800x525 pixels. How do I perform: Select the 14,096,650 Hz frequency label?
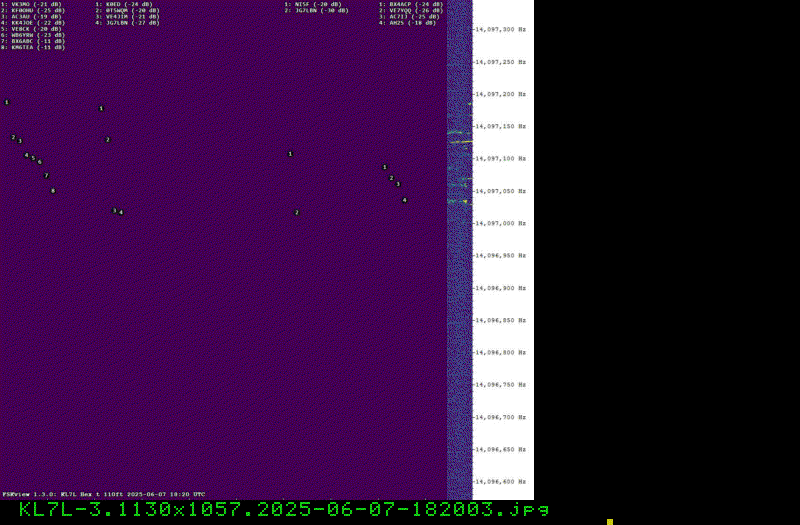[x=500, y=449]
